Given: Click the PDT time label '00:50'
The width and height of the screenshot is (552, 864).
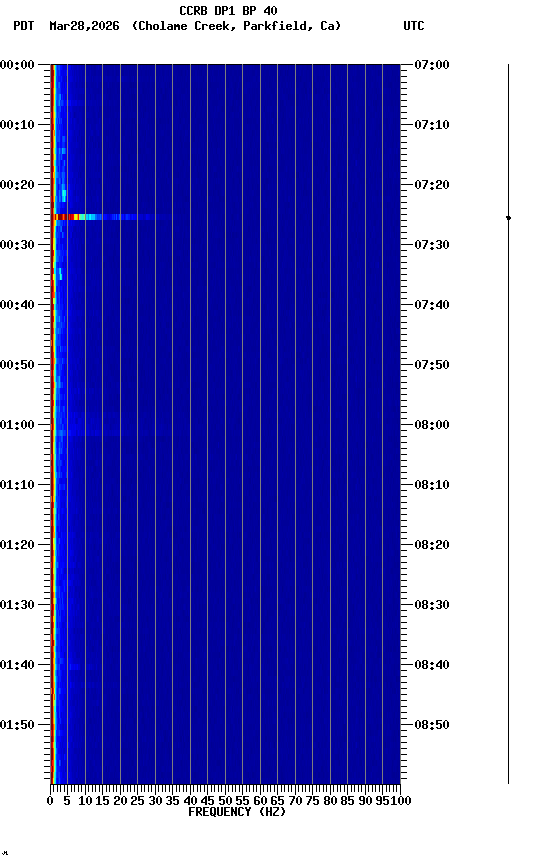Looking at the screenshot, I should (x=17, y=365).
